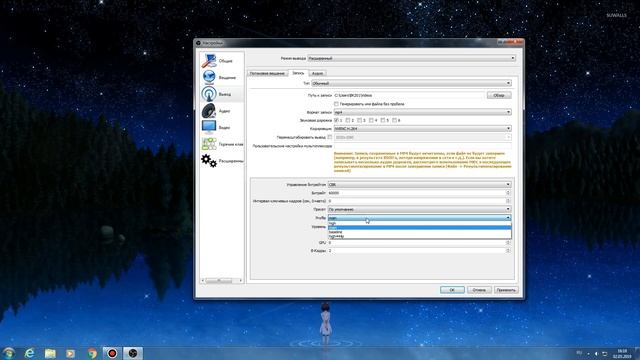Open the media player taskbar icon
Image resolution: width=640 pixels, height=360 pixels.
[71, 353]
